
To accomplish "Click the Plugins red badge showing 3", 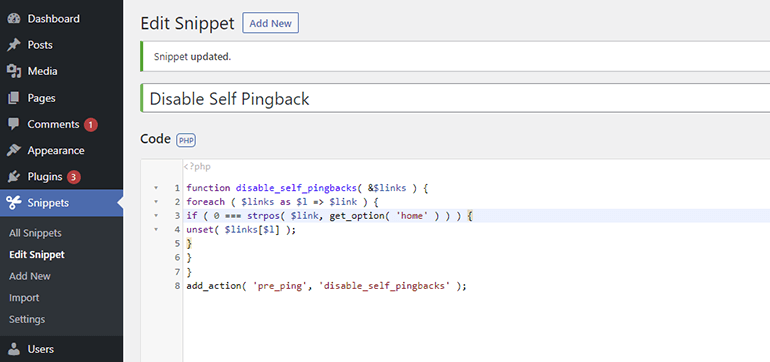I will click(74, 177).
